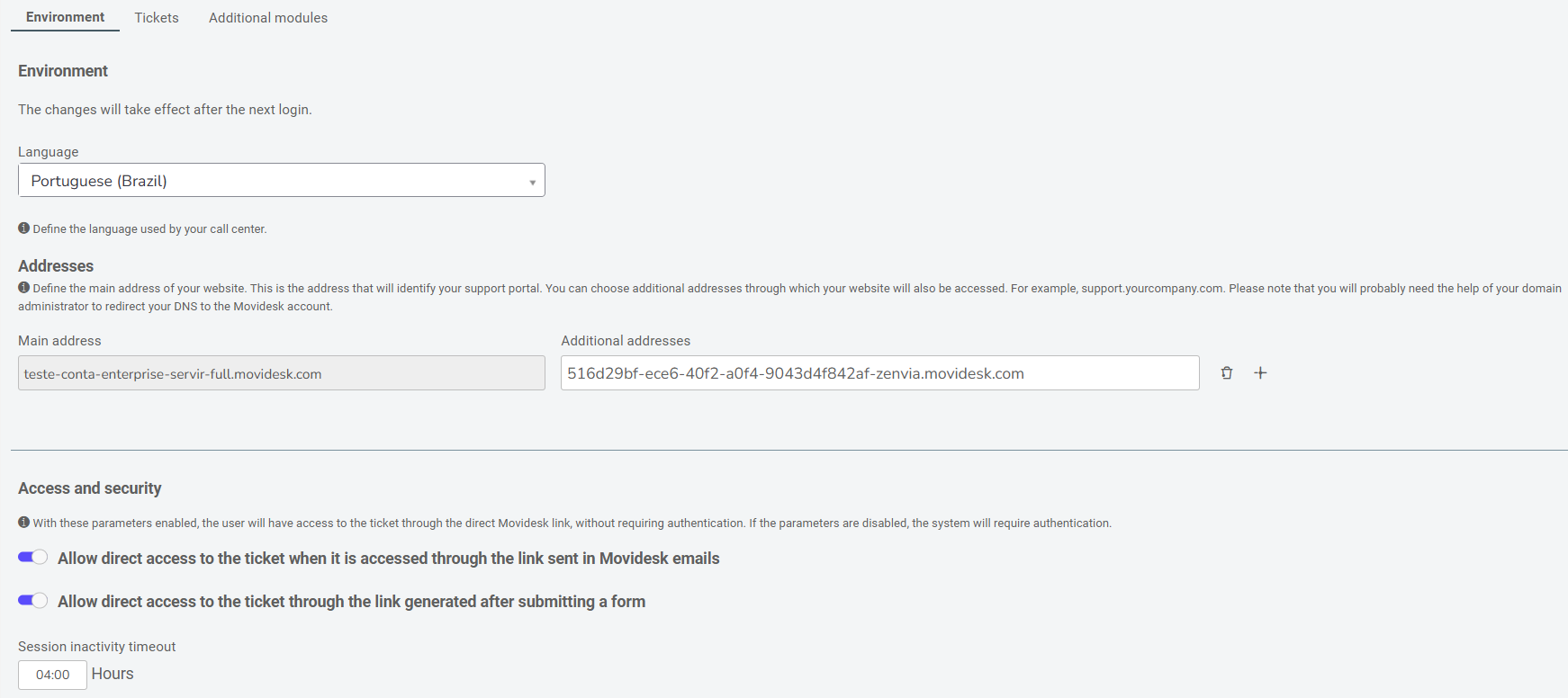Click the info icon under Addresses heading
The height and width of the screenshot is (698, 1568).
click(24, 288)
